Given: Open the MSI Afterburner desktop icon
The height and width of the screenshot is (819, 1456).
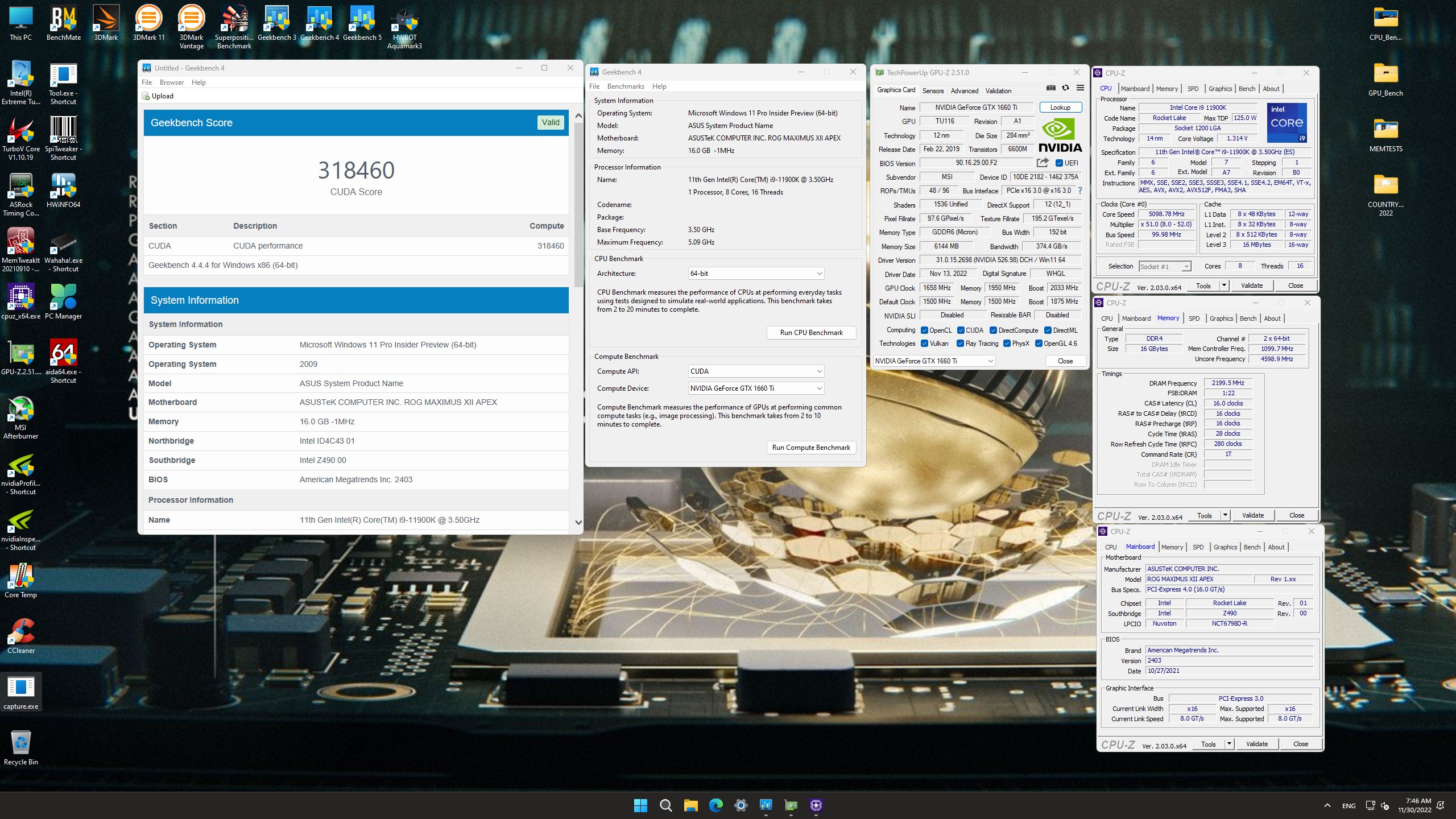Looking at the screenshot, I should (x=21, y=418).
